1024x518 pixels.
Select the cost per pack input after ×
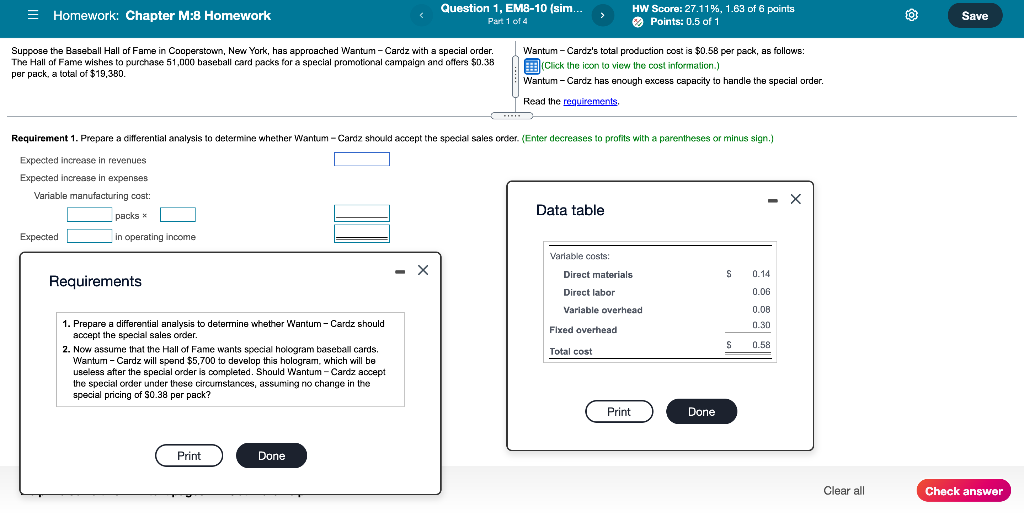point(178,214)
